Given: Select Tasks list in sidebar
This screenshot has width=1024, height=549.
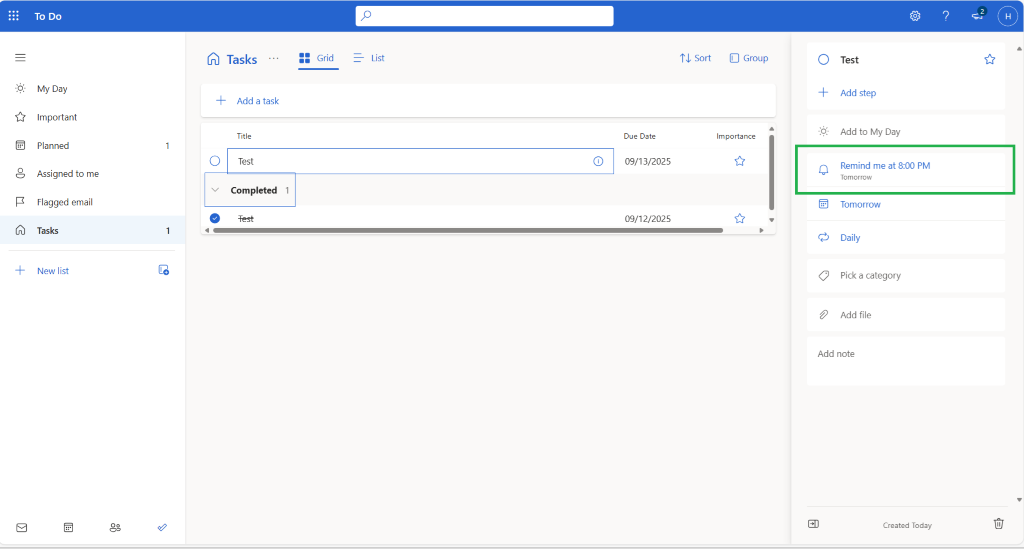Looking at the screenshot, I should pyautogui.click(x=93, y=230).
